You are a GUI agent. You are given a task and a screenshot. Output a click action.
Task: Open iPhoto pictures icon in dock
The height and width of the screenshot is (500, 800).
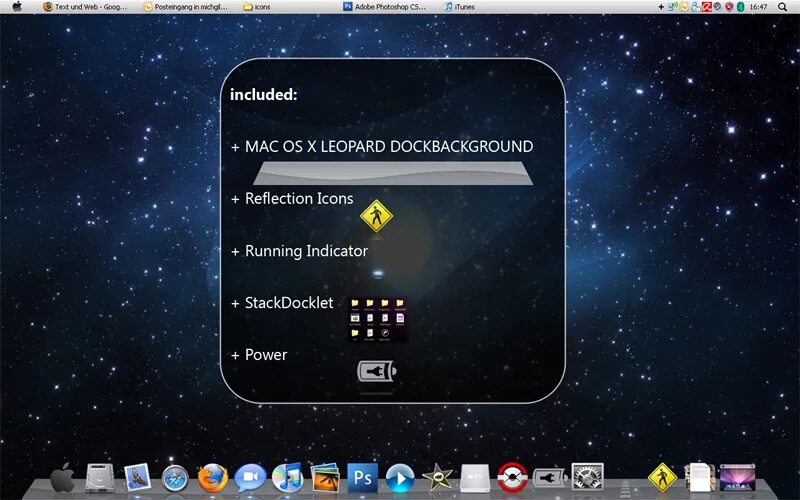coord(325,478)
